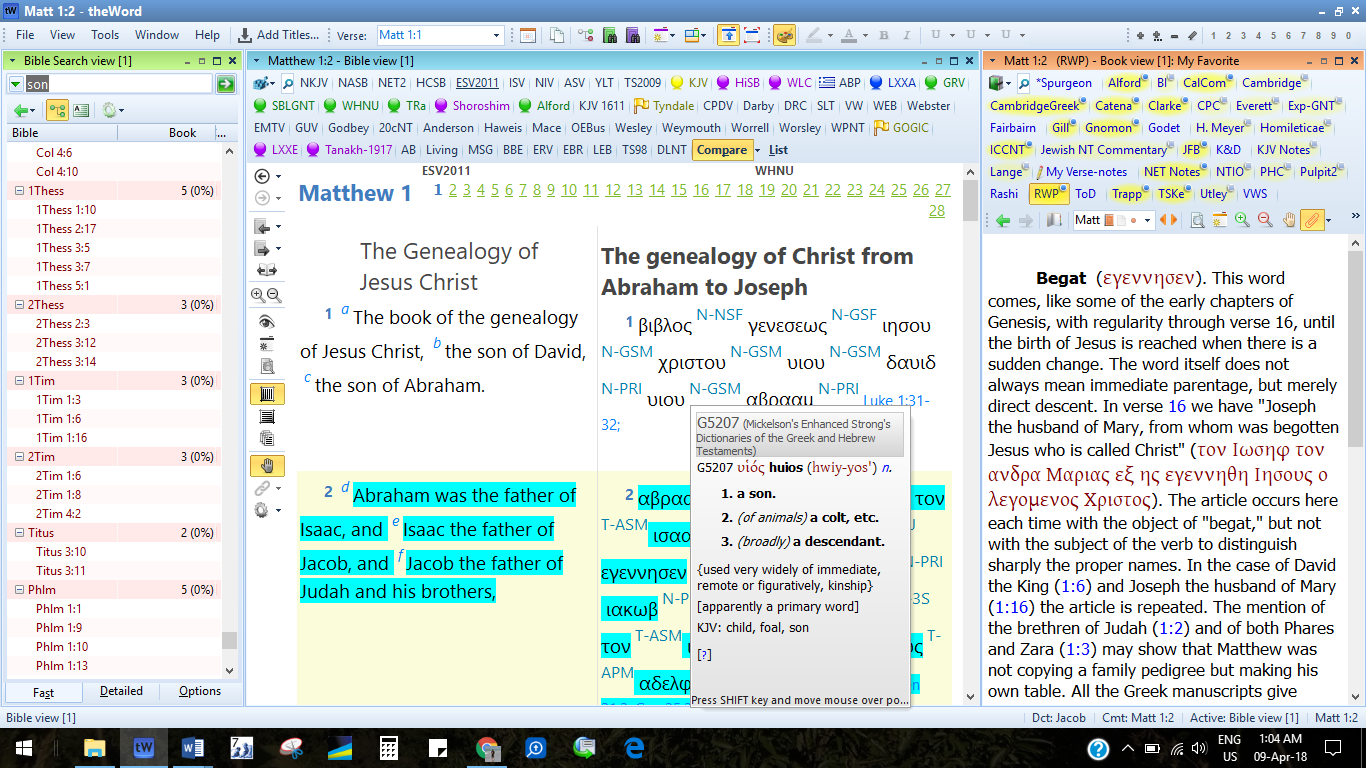The height and width of the screenshot is (768, 1366).
Task: Switch to the List tab in Bible view
Action: tap(777, 150)
